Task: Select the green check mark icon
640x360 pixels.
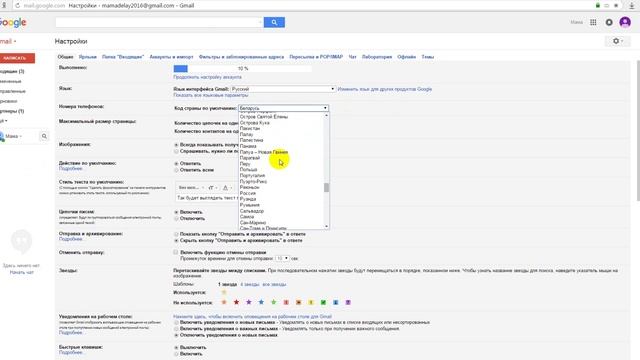Action: point(323,302)
